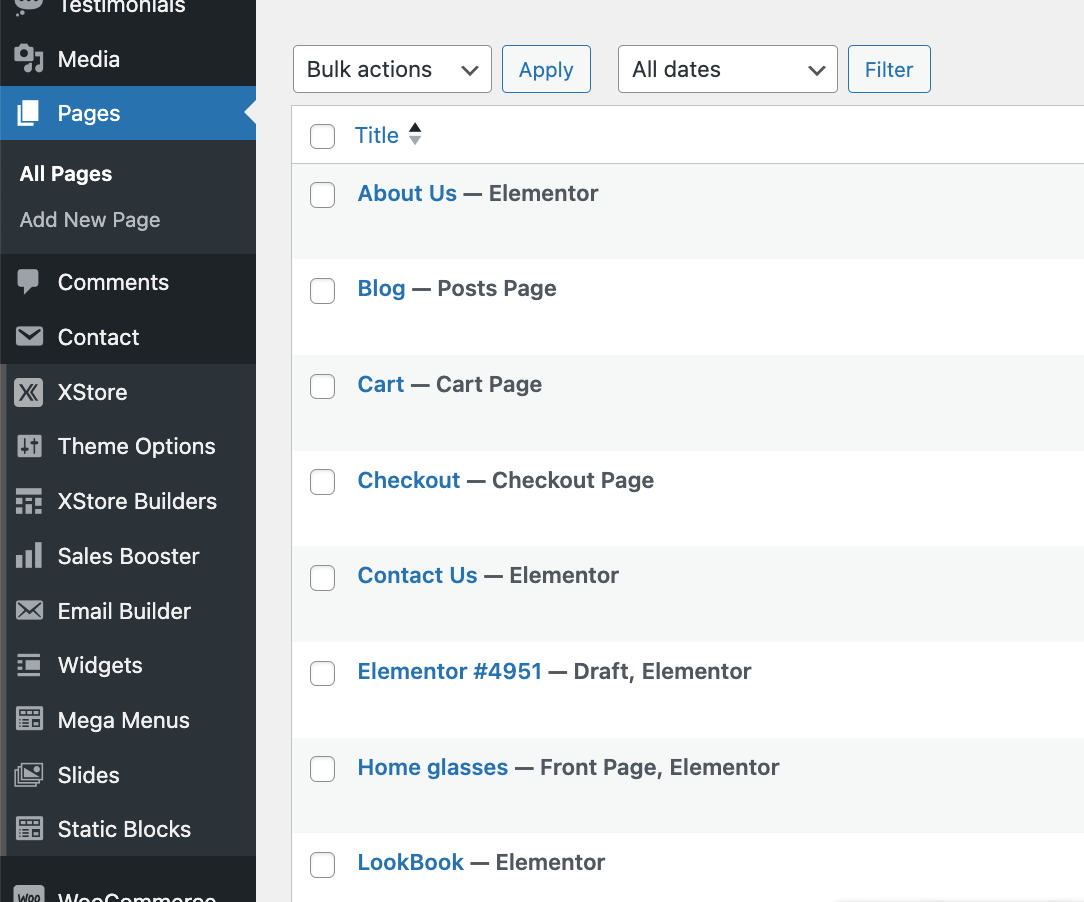Click the "Draft, Elementor" status text

click(x=662, y=671)
